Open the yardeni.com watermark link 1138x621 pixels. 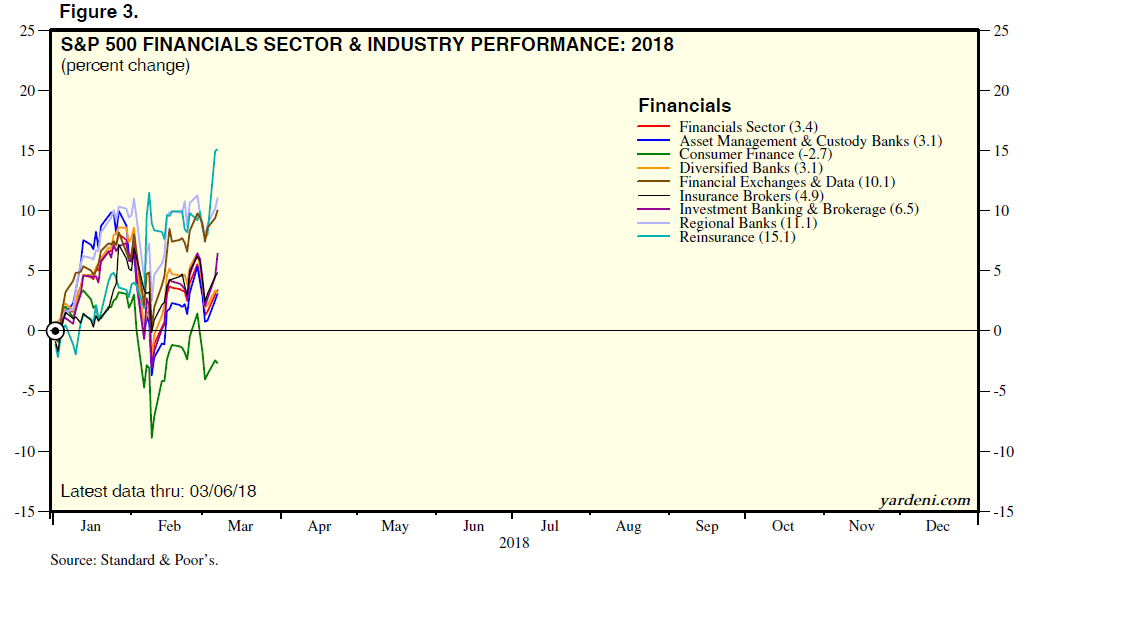924,500
